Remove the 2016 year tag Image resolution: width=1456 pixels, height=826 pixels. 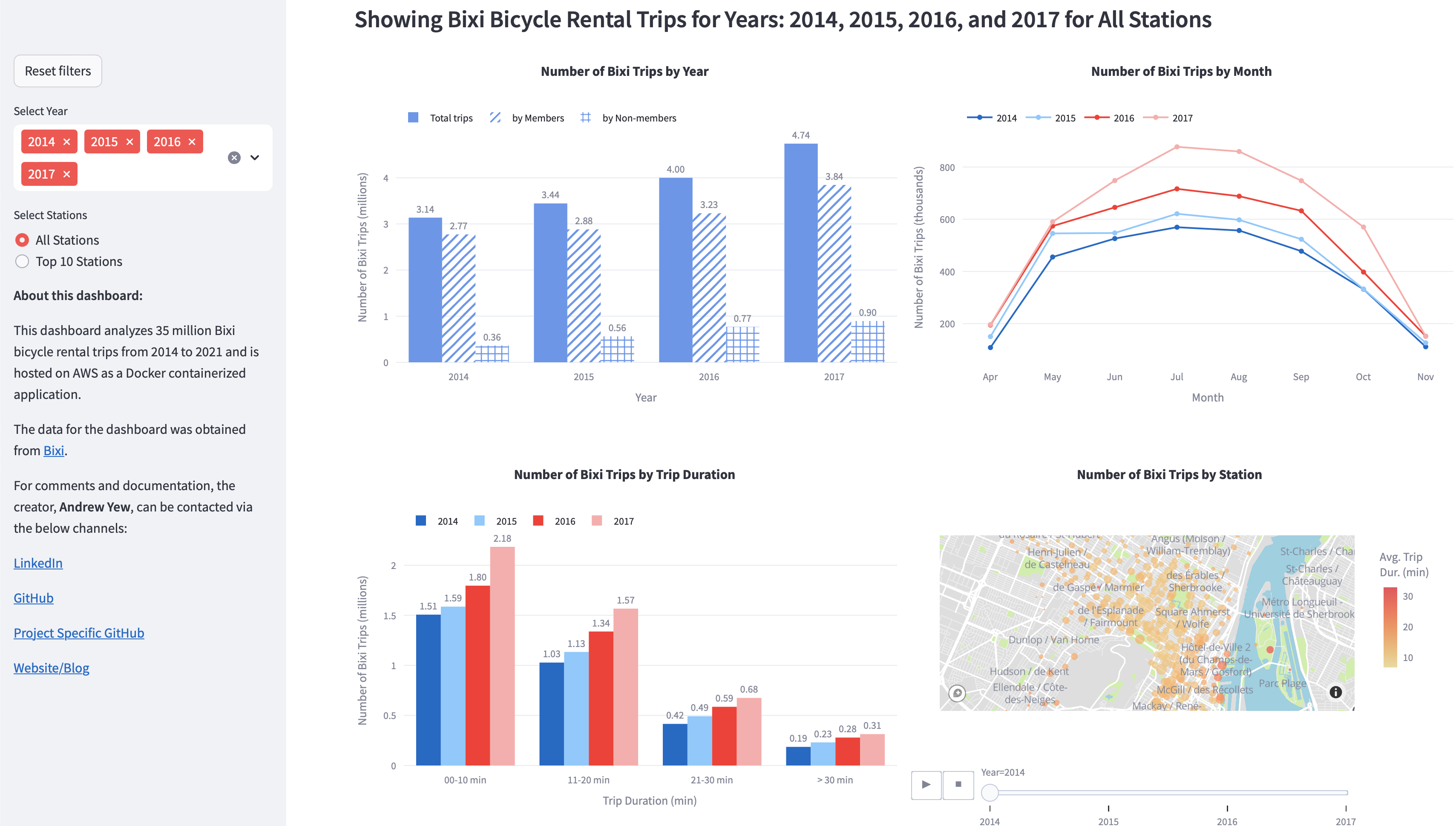(x=192, y=142)
